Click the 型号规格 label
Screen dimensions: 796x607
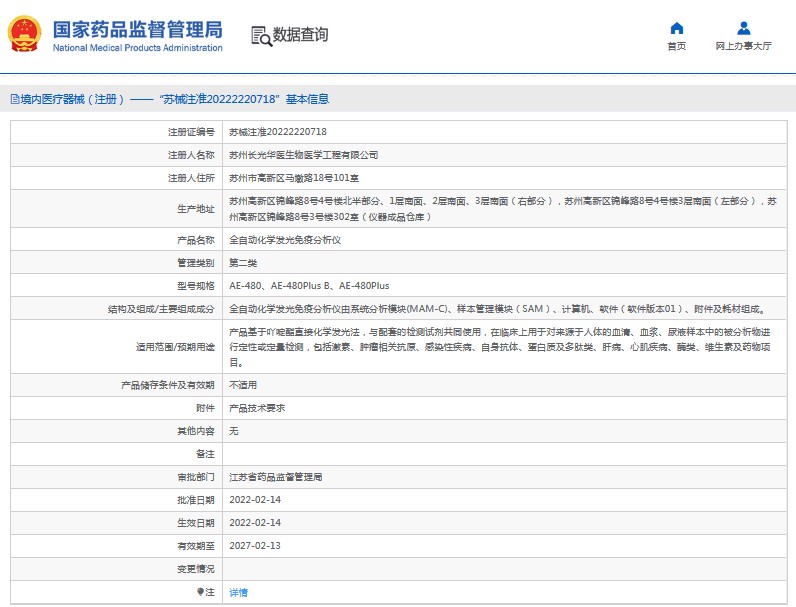pyautogui.click(x=196, y=286)
